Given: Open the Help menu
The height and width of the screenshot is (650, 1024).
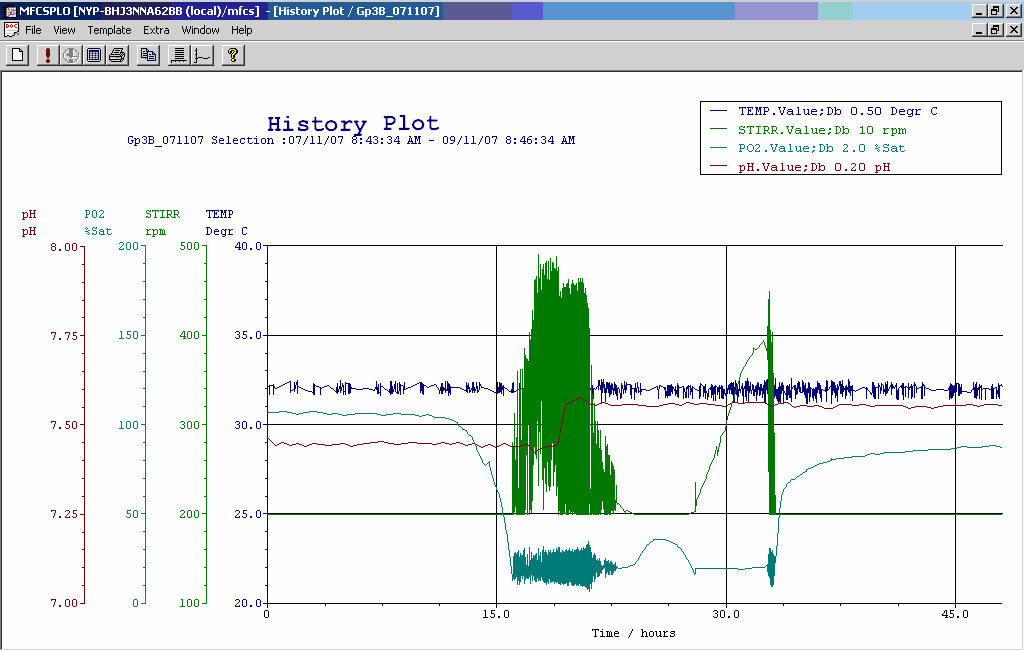Looking at the screenshot, I should point(242,30).
